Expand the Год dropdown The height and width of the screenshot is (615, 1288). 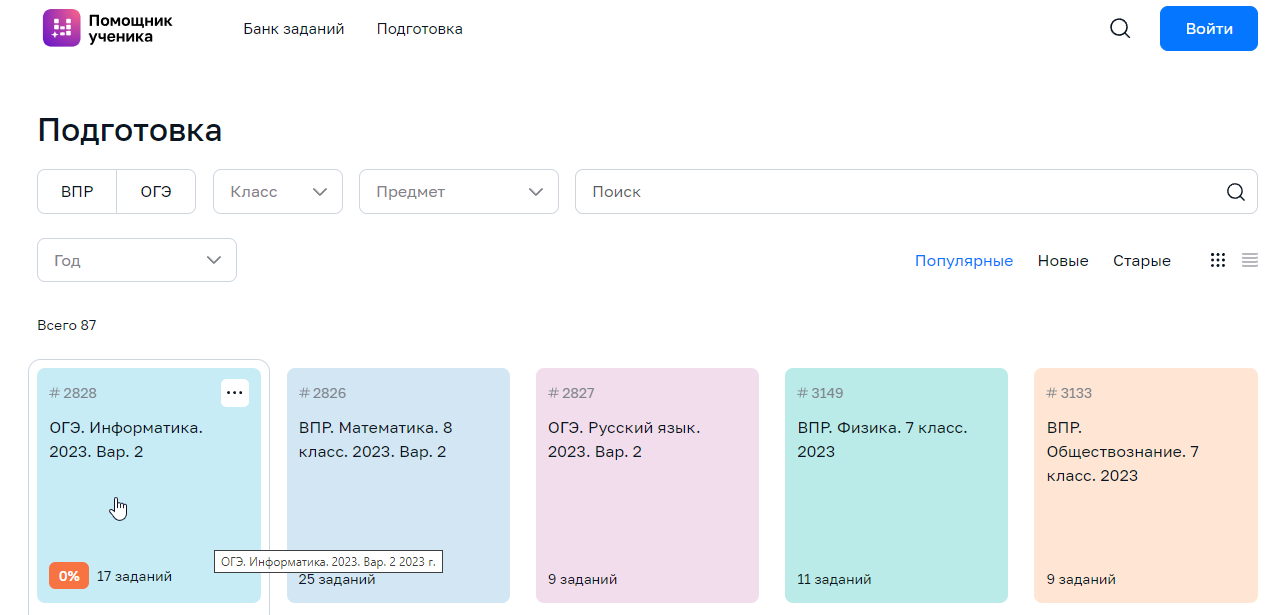(x=137, y=260)
